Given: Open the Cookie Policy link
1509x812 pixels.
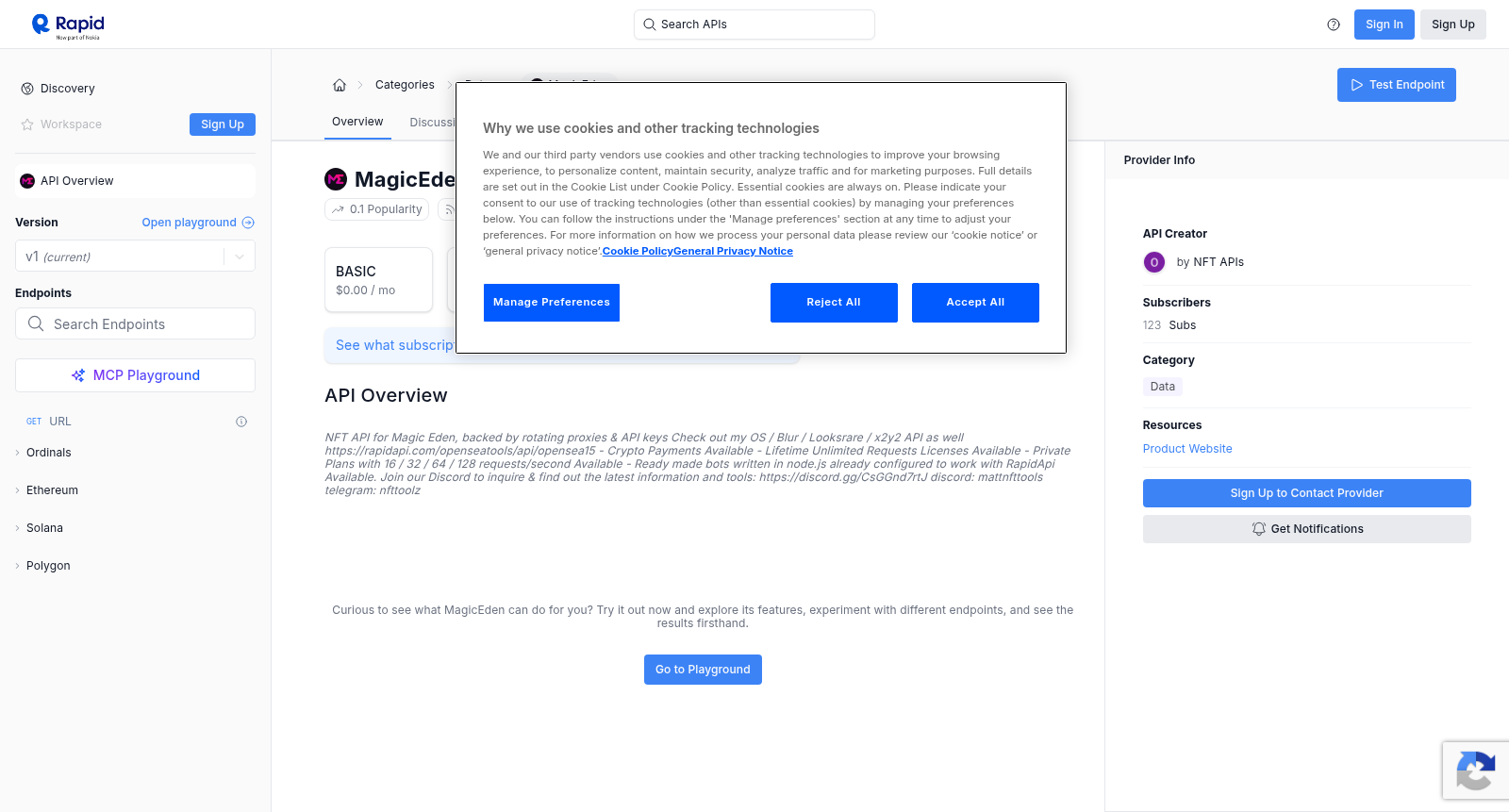Looking at the screenshot, I should pos(638,251).
